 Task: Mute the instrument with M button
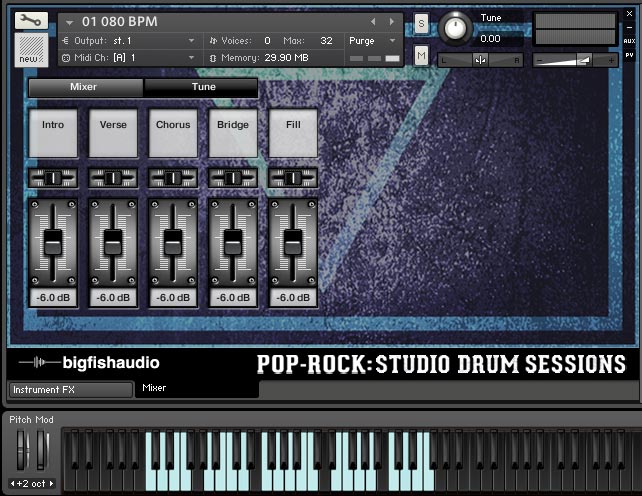pos(421,55)
